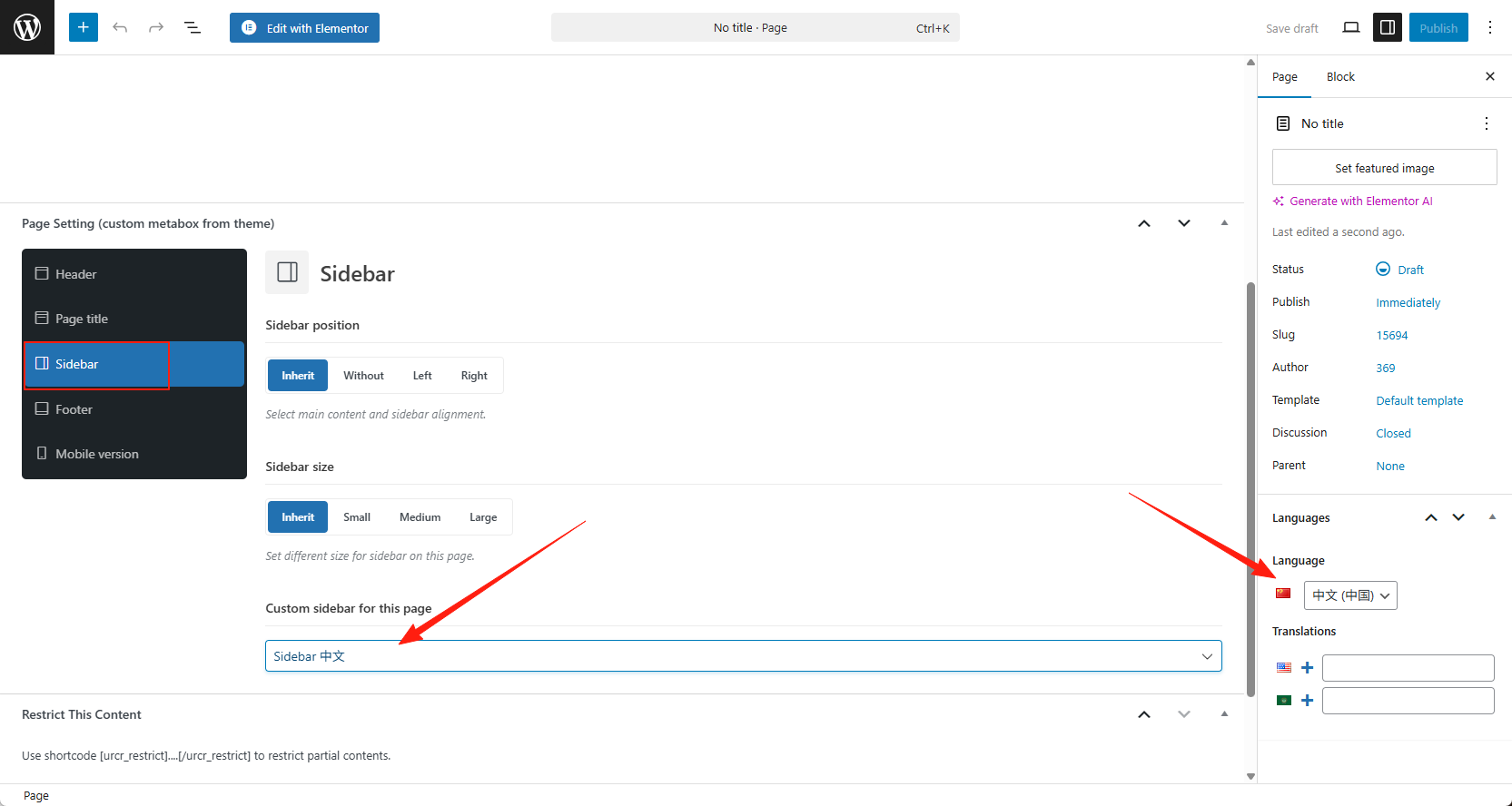The width and height of the screenshot is (1512, 806).
Task: Click the Publish button
Action: [1438, 27]
